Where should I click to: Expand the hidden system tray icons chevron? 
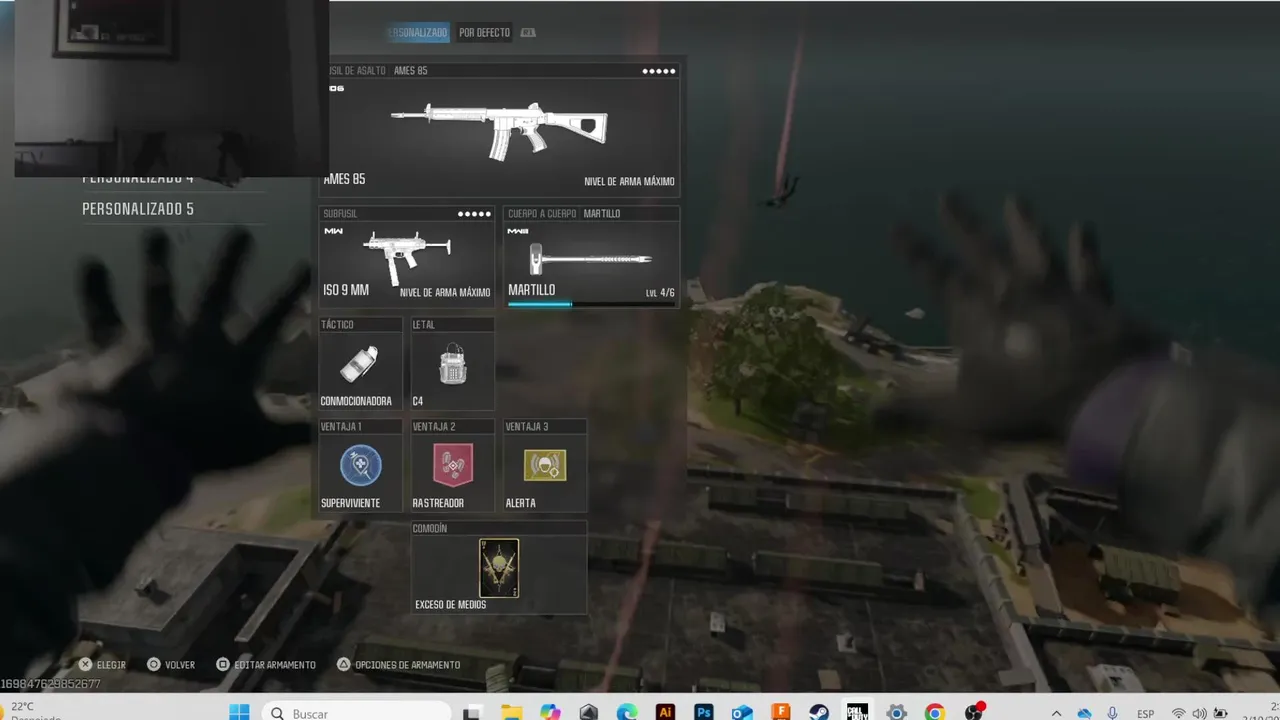click(x=1056, y=713)
